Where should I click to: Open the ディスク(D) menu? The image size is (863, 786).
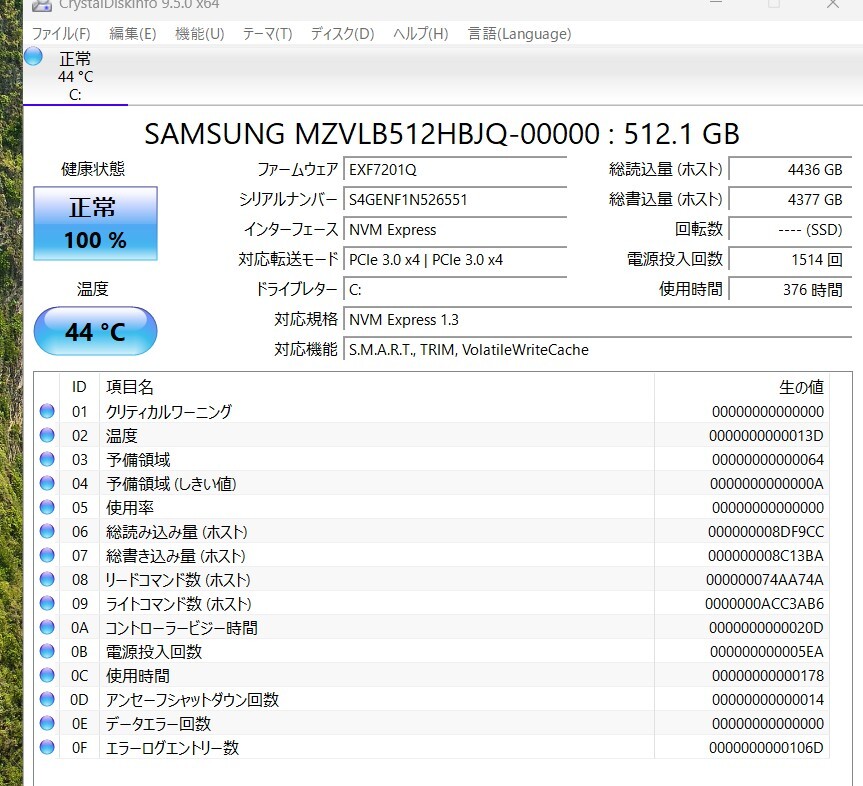[342, 34]
